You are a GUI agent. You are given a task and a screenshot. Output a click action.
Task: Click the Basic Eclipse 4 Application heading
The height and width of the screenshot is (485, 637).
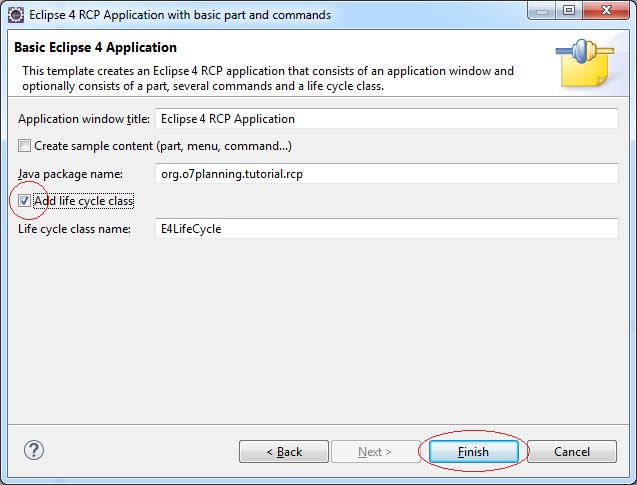[x=95, y=48]
